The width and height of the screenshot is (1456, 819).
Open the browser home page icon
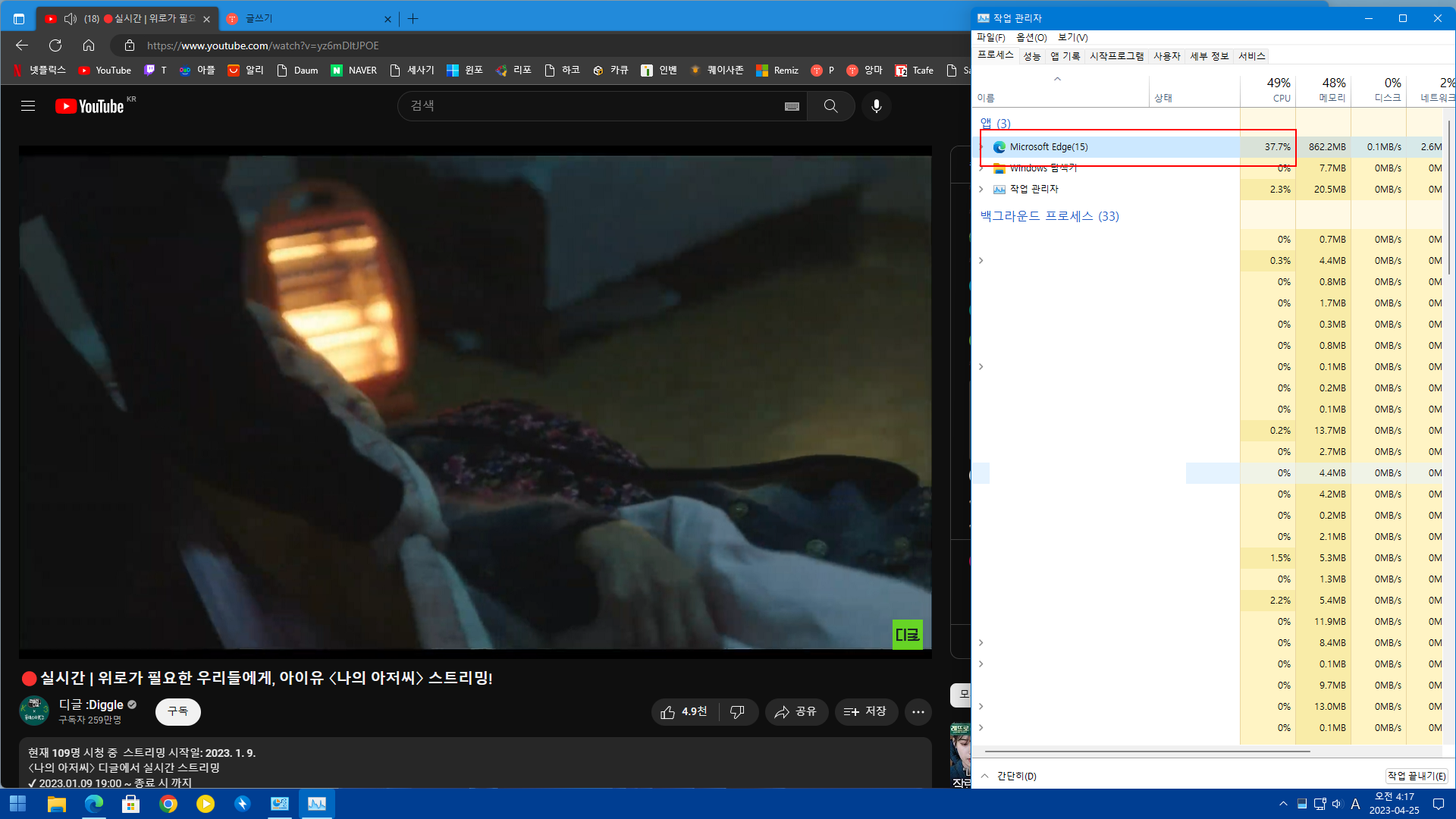pyautogui.click(x=89, y=45)
